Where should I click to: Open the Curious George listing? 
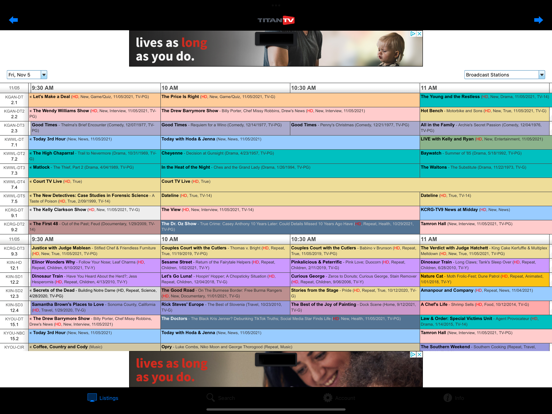(355, 280)
